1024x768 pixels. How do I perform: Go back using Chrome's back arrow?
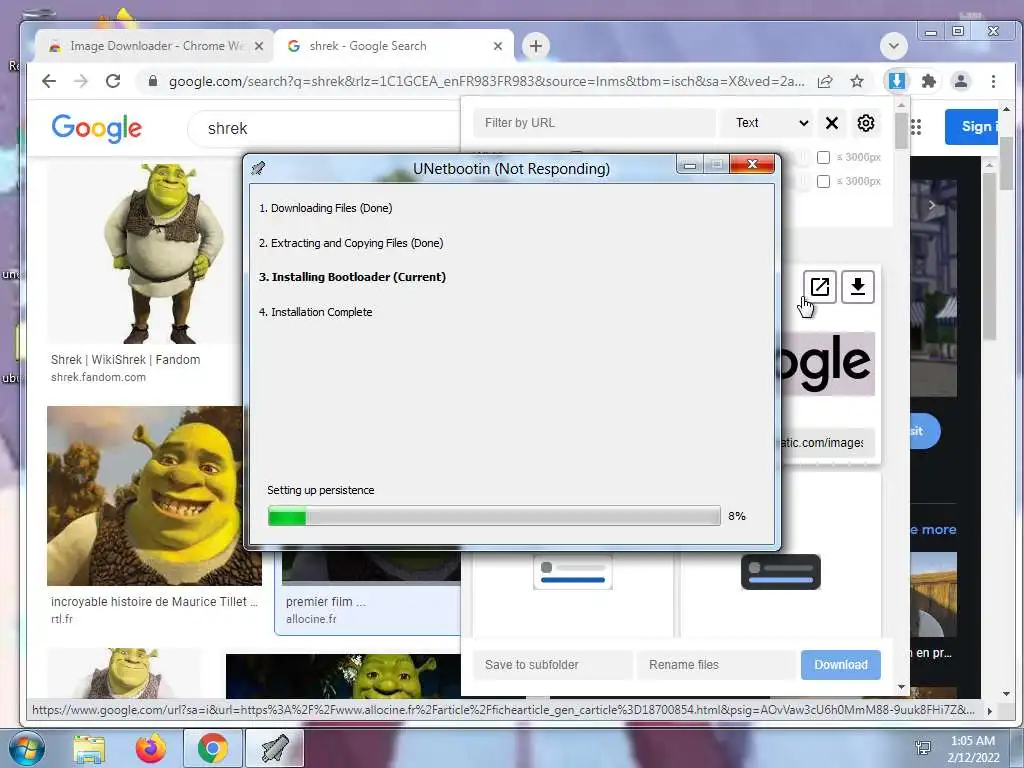49,81
